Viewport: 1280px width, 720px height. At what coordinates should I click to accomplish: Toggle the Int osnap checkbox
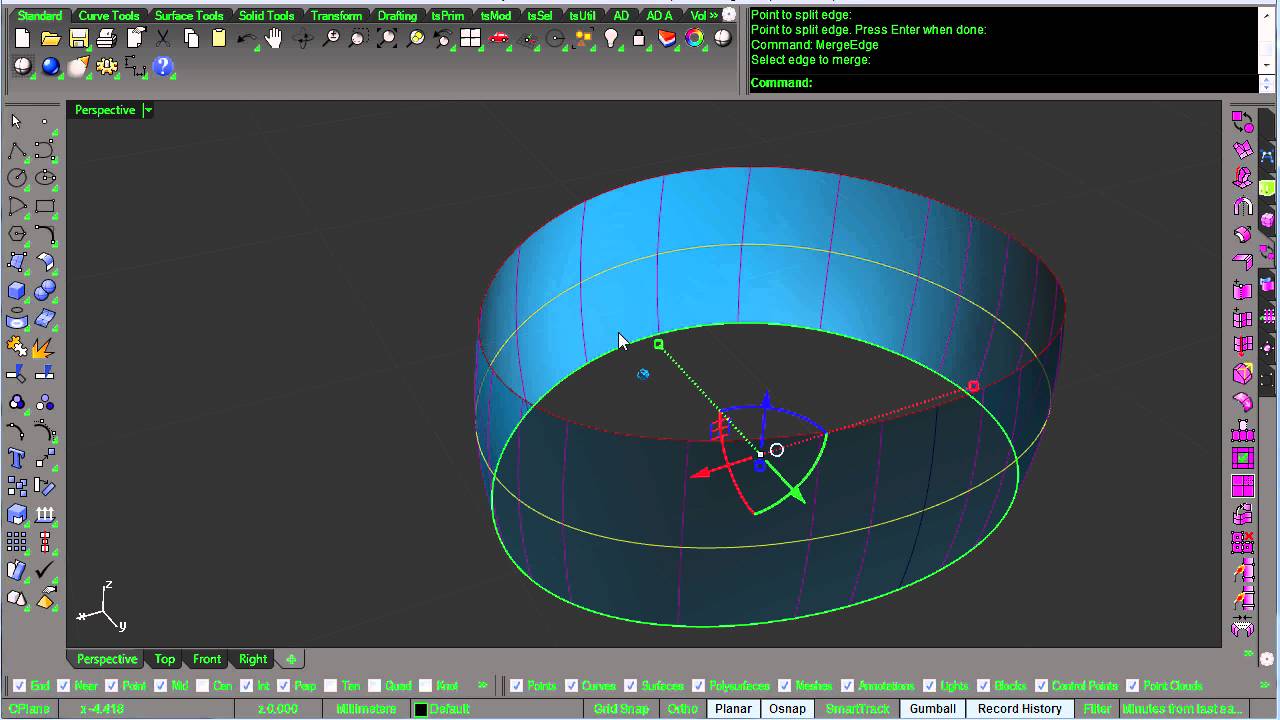(247, 686)
